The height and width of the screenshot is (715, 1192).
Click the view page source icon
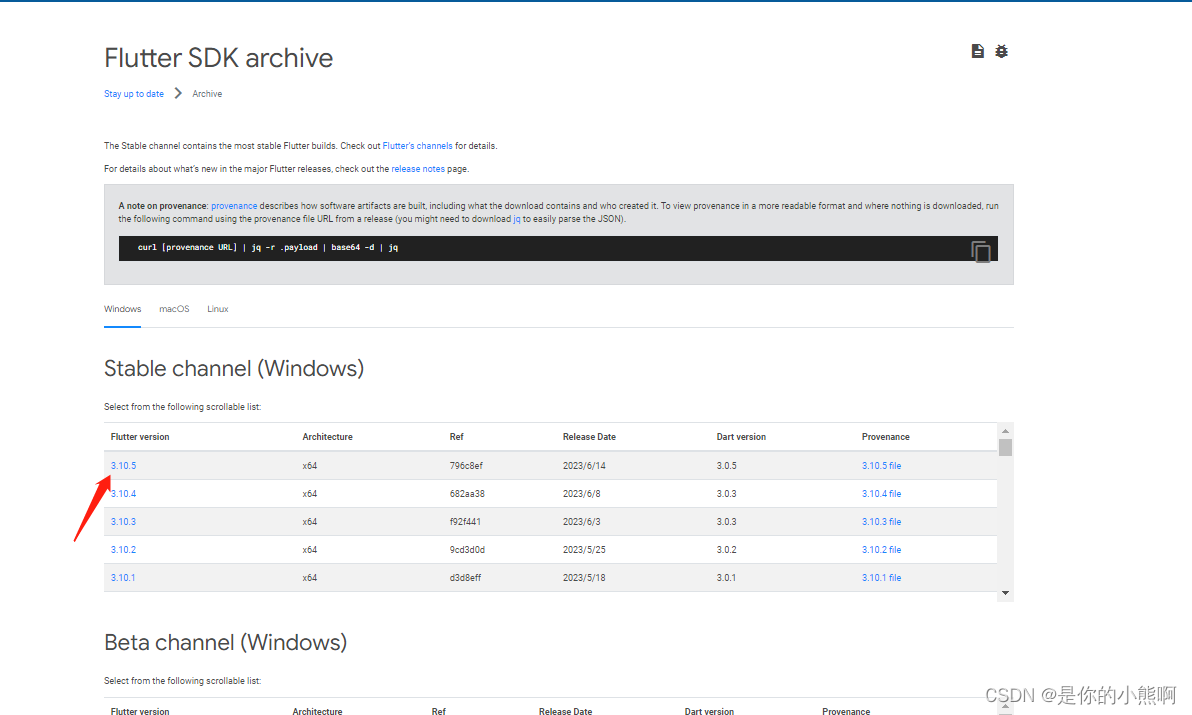point(978,51)
